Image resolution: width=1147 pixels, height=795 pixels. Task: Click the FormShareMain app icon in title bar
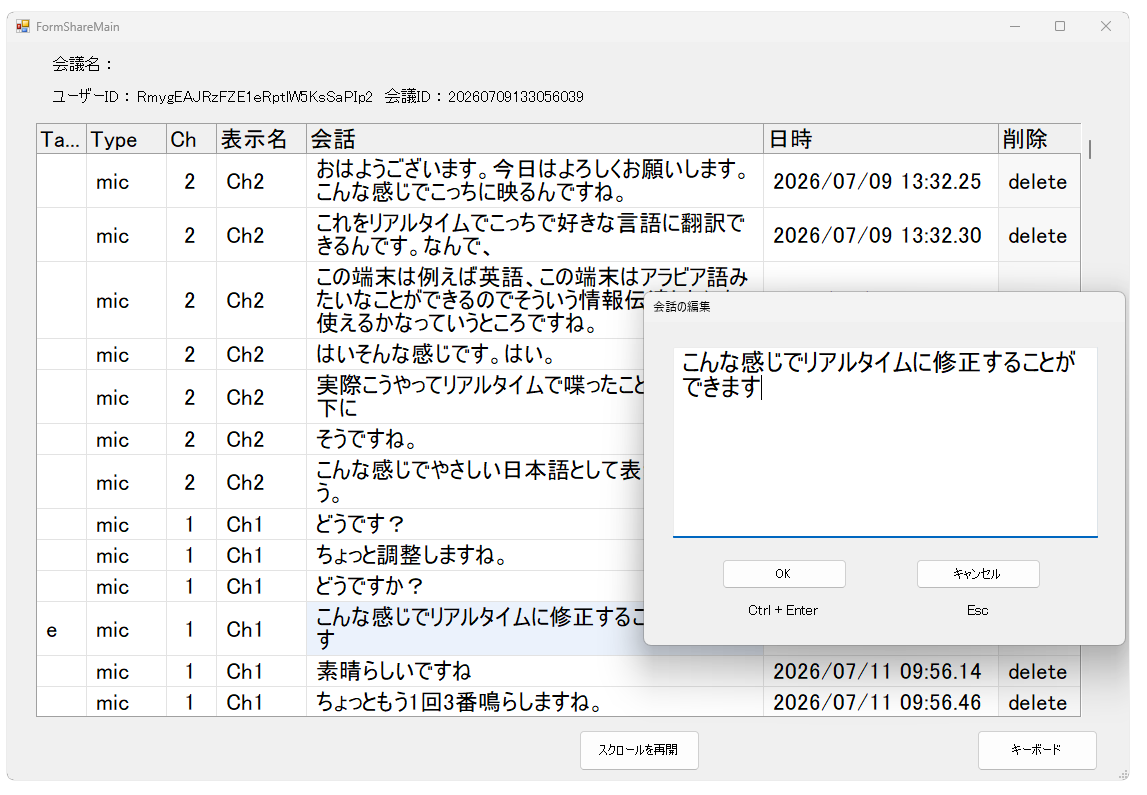click(x=23, y=26)
